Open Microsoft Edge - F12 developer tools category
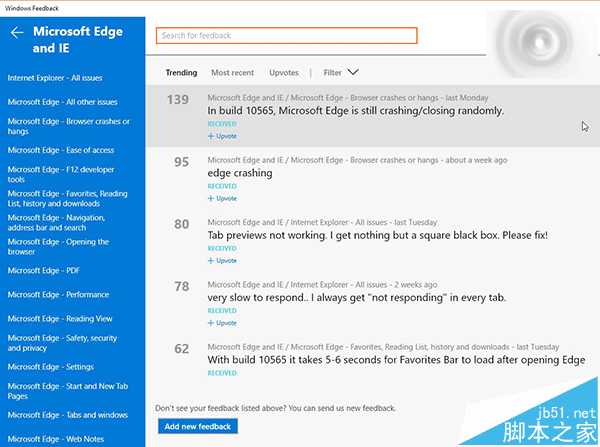The image size is (600, 447). [x=61, y=175]
